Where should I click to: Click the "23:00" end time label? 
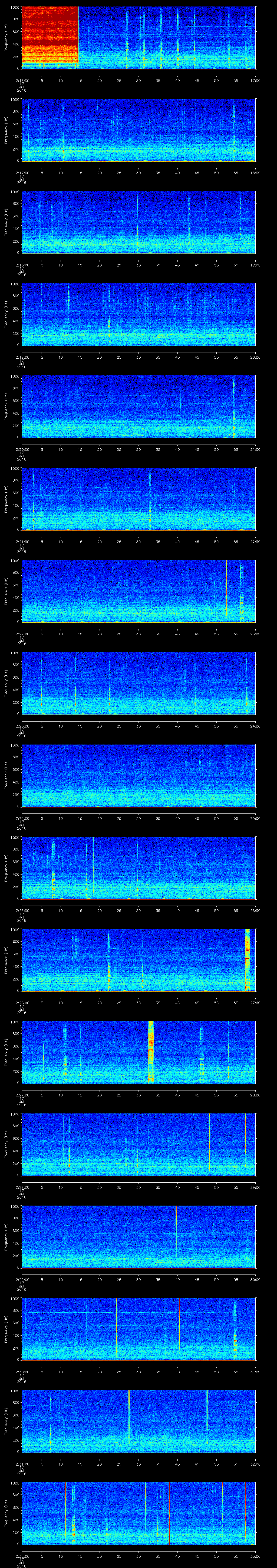255,634
